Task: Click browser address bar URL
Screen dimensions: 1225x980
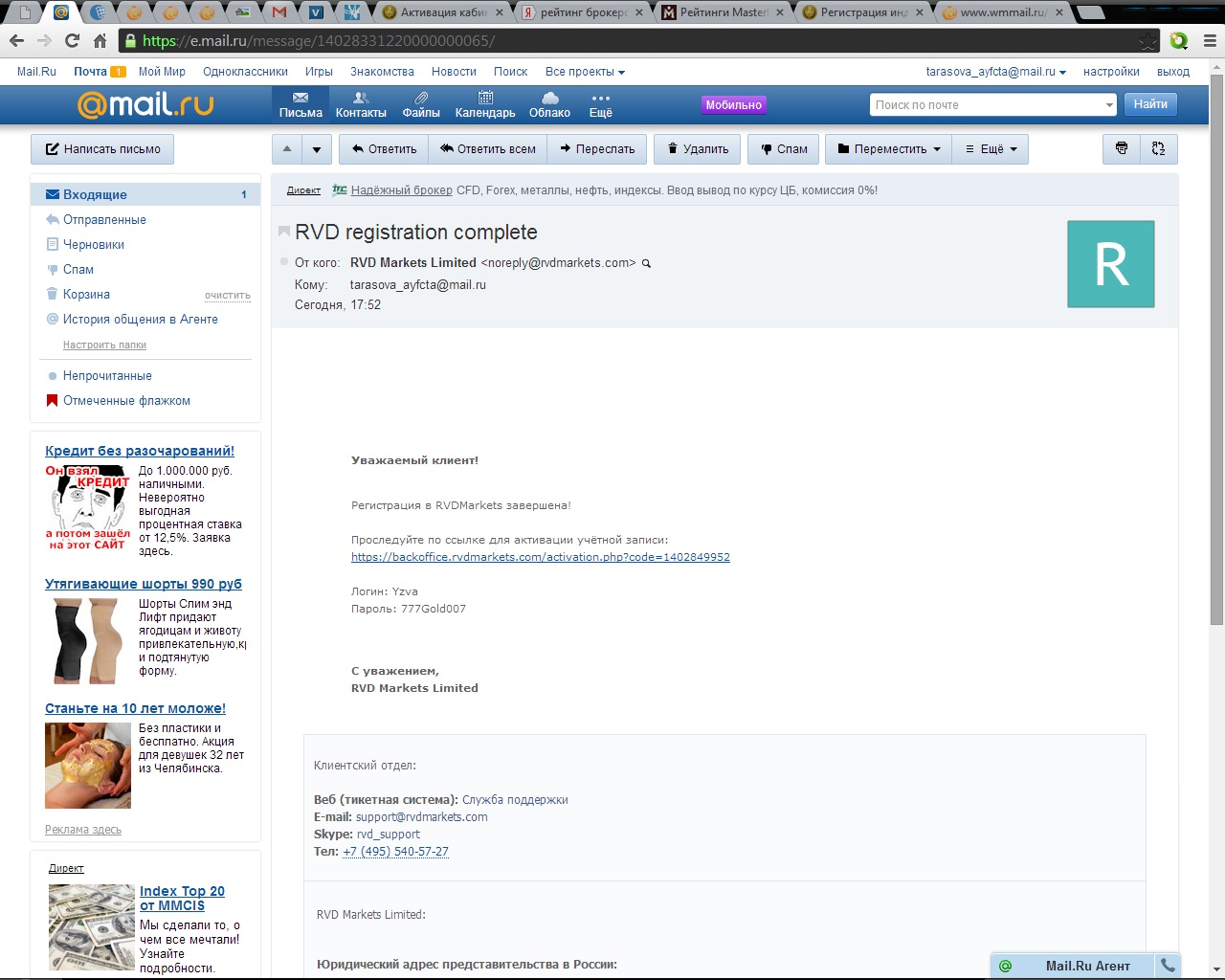Action: pyautogui.click(x=319, y=41)
